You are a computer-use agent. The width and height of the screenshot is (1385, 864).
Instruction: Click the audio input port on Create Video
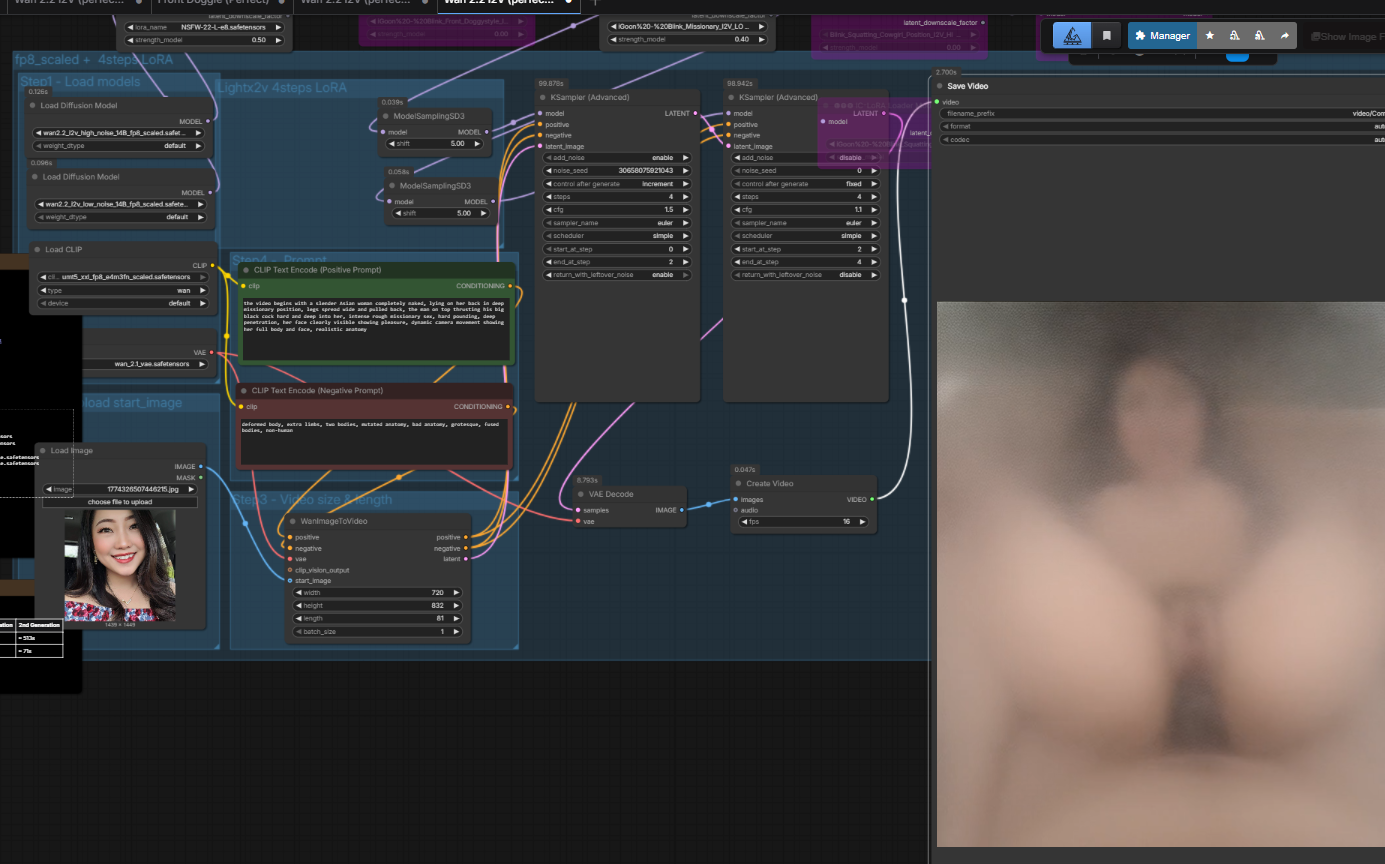click(735, 510)
